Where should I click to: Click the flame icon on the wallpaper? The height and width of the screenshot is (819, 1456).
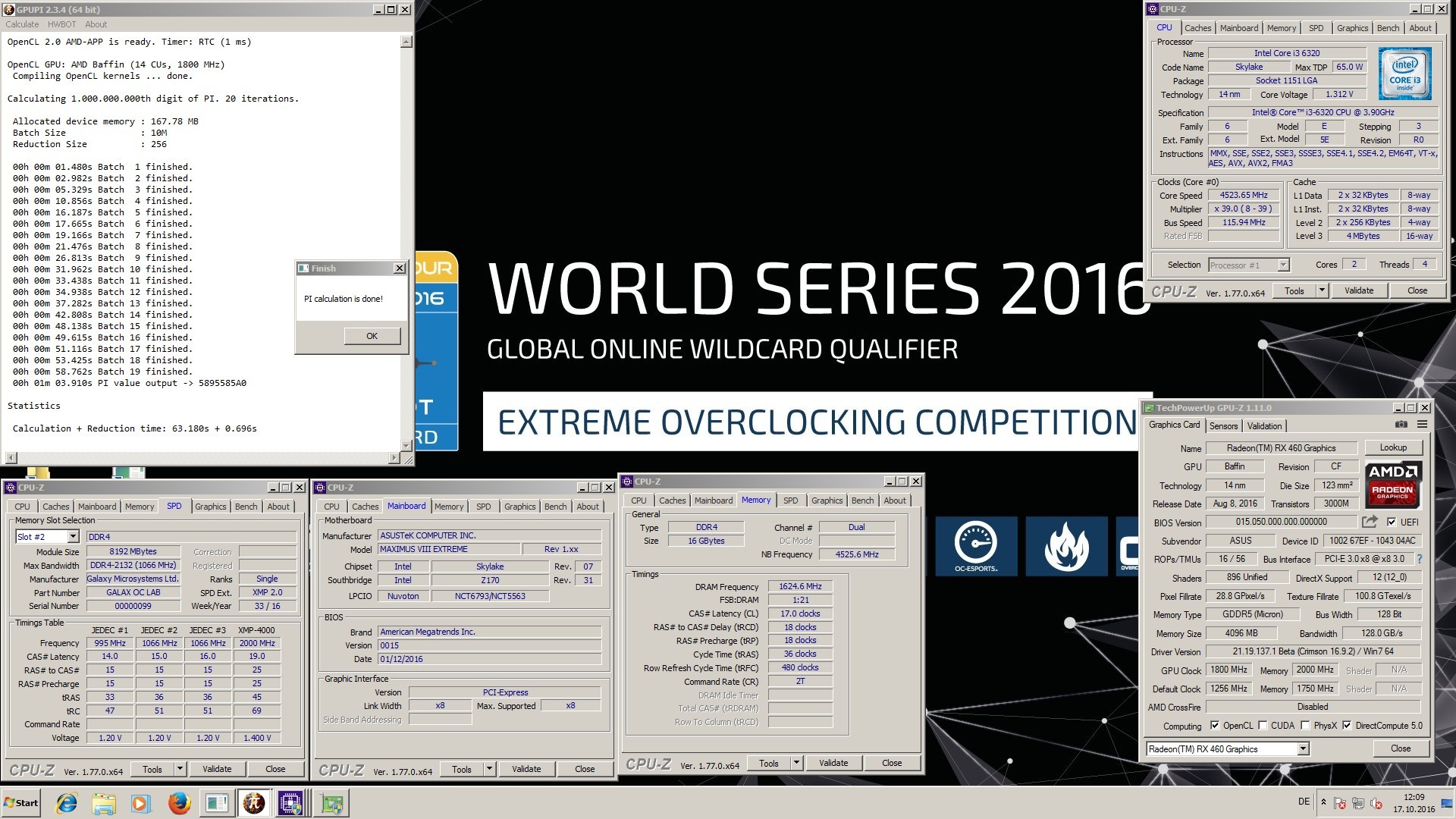point(1066,547)
